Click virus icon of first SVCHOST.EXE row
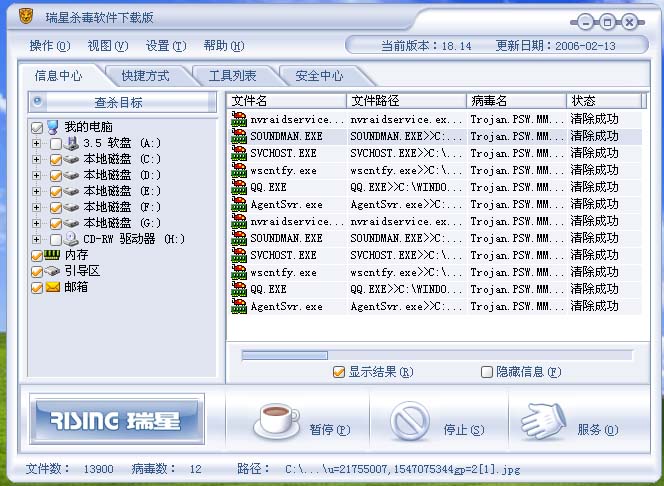This screenshot has height=486, width=664. click(x=239, y=153)
